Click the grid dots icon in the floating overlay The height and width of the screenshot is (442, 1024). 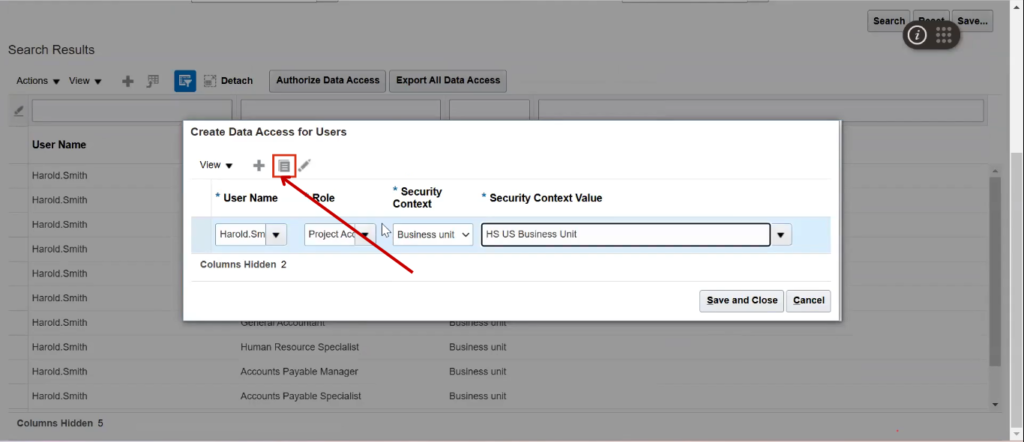[x=944, y=35]
